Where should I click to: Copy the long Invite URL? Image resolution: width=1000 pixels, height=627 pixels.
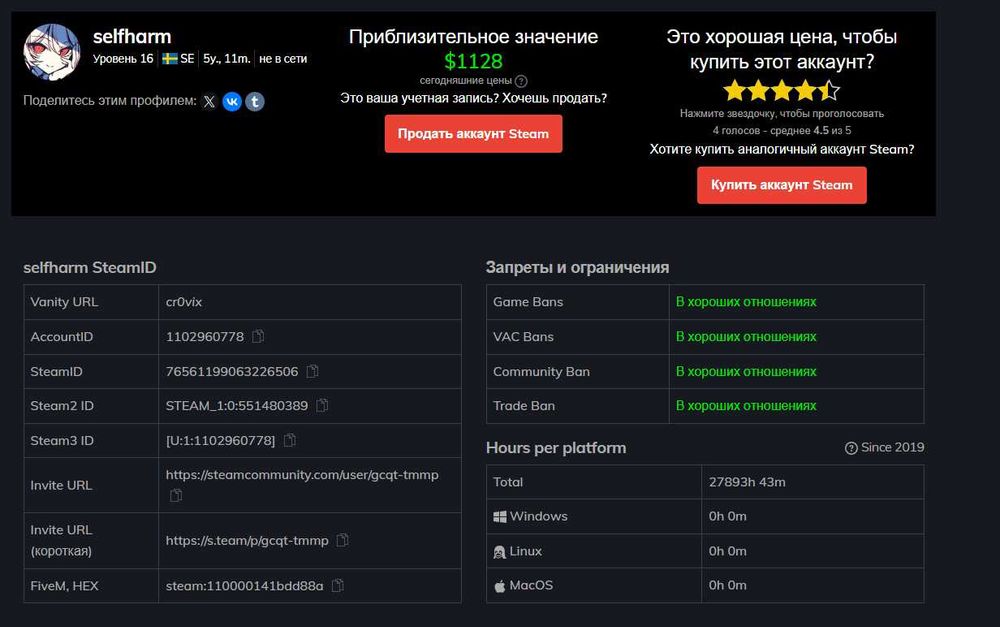tap(176, 495)
